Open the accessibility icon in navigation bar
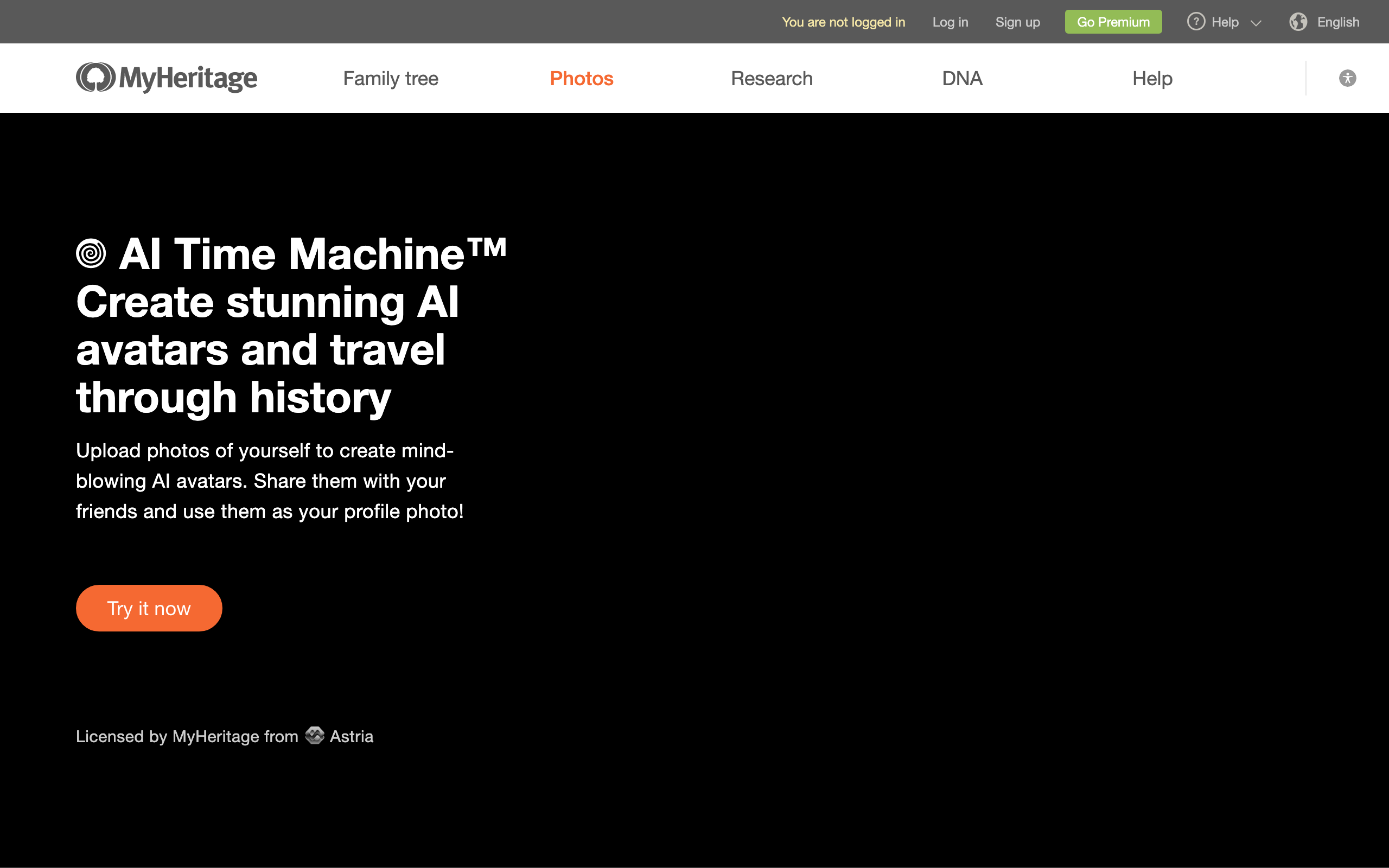1389x868 pixels. 1347,78
